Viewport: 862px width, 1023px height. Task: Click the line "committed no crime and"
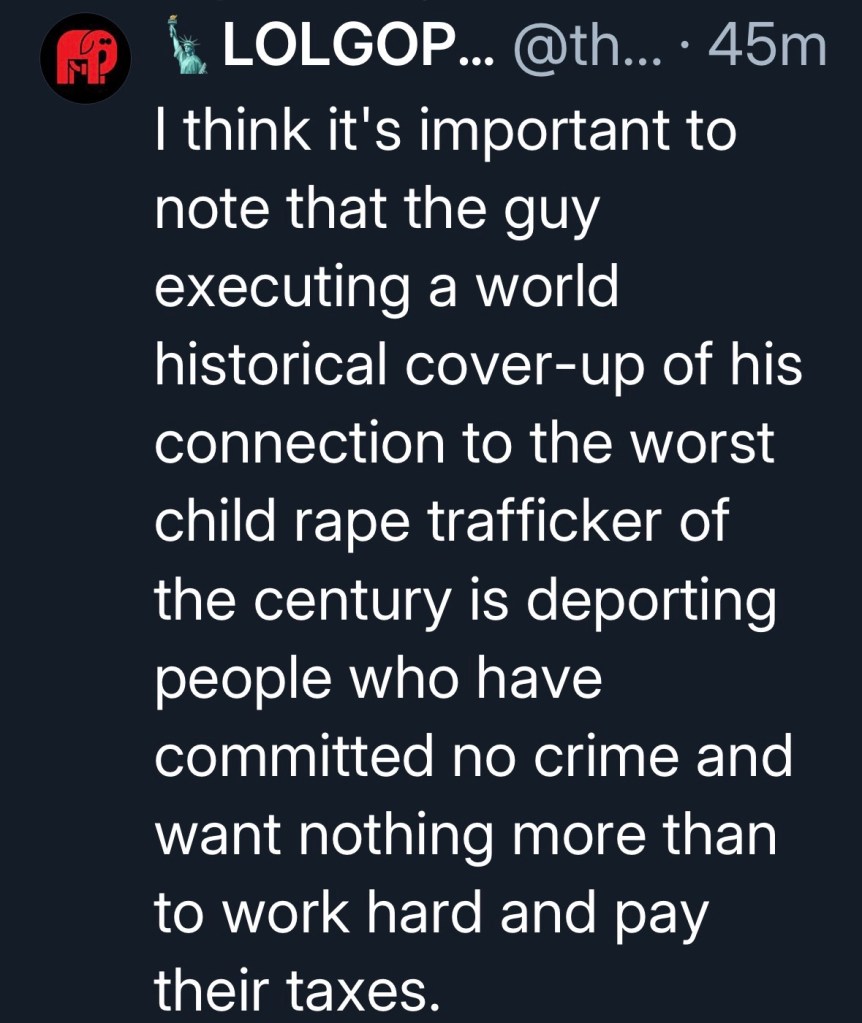(x=472, y=755)
